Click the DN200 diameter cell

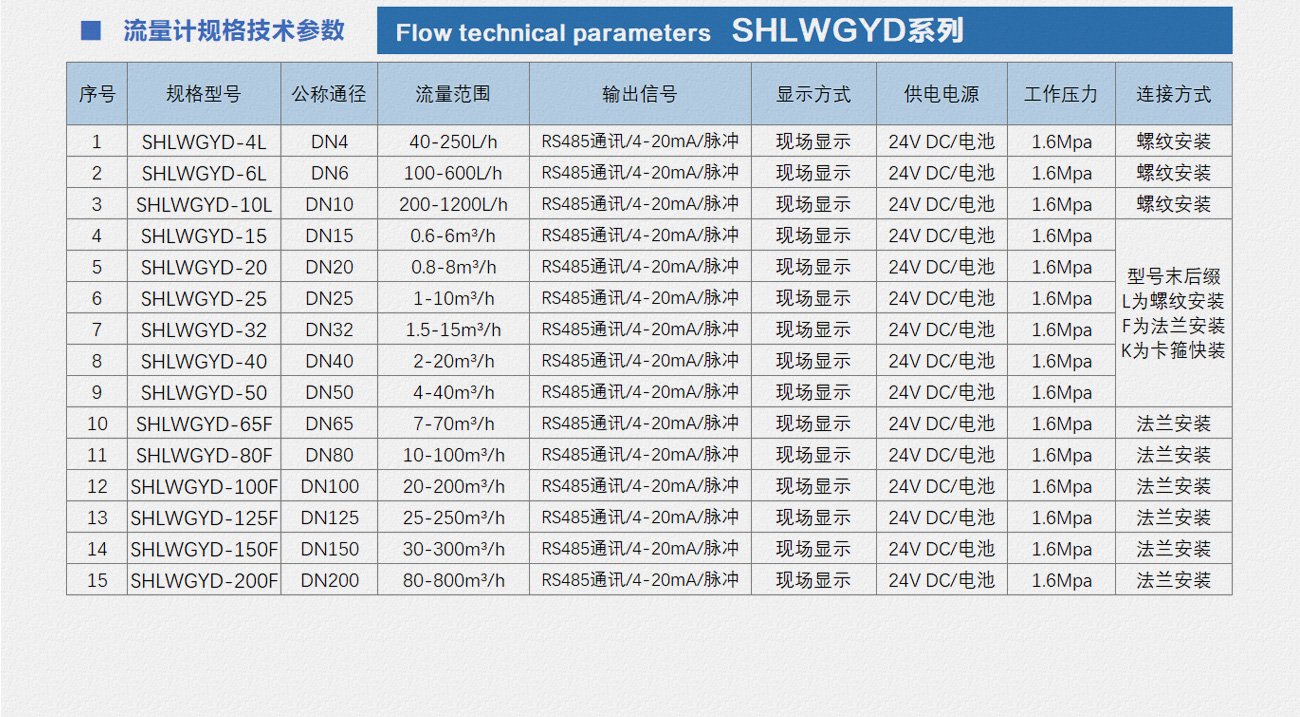click(x=329, y=580)
